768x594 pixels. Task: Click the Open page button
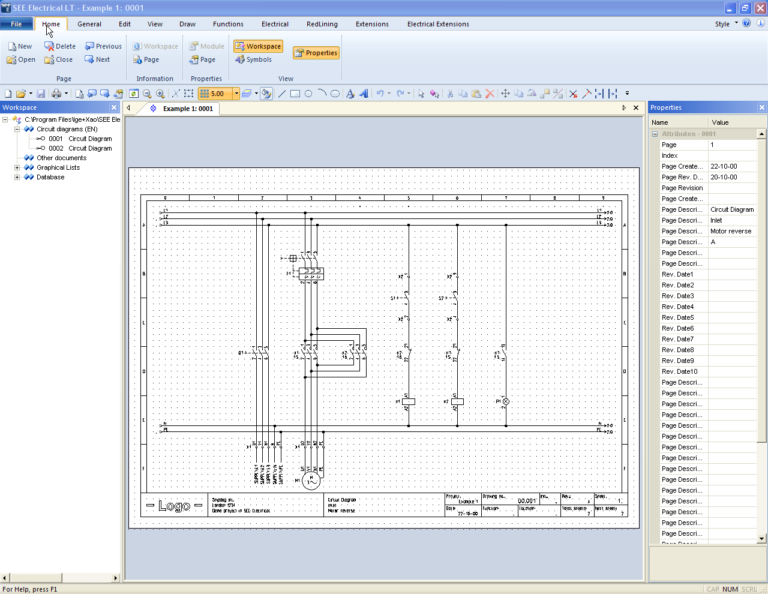point(21,59)
